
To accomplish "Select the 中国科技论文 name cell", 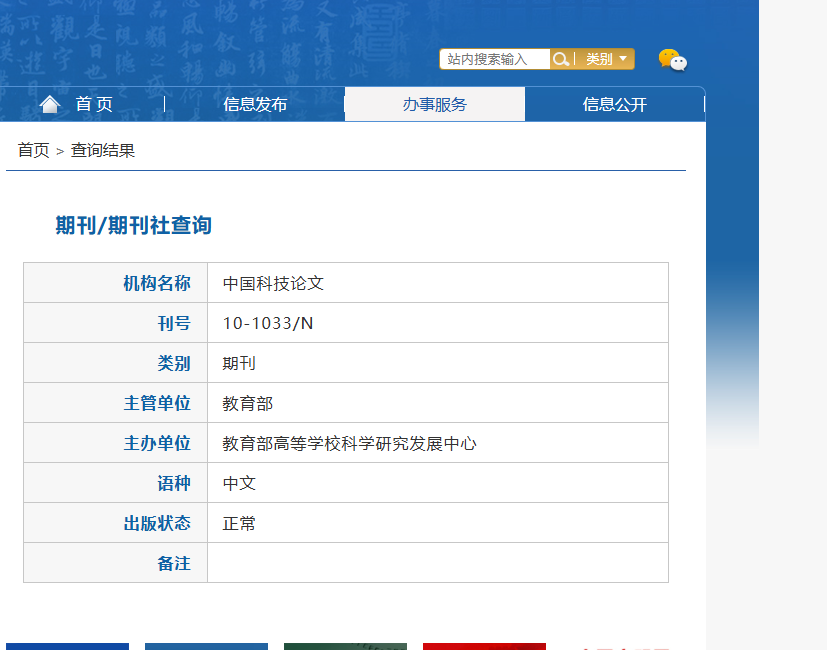I will click(x=438, y=283).
